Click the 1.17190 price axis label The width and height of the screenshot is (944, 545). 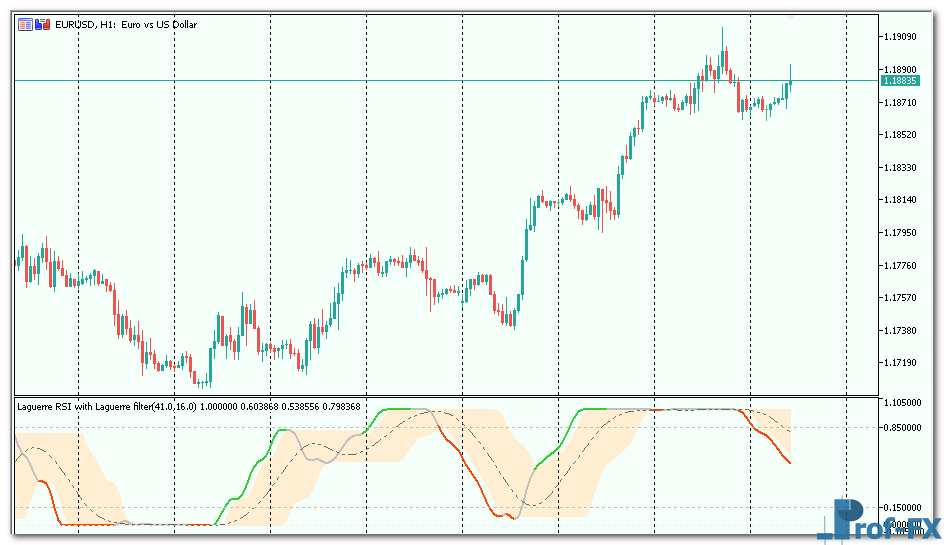901,363
